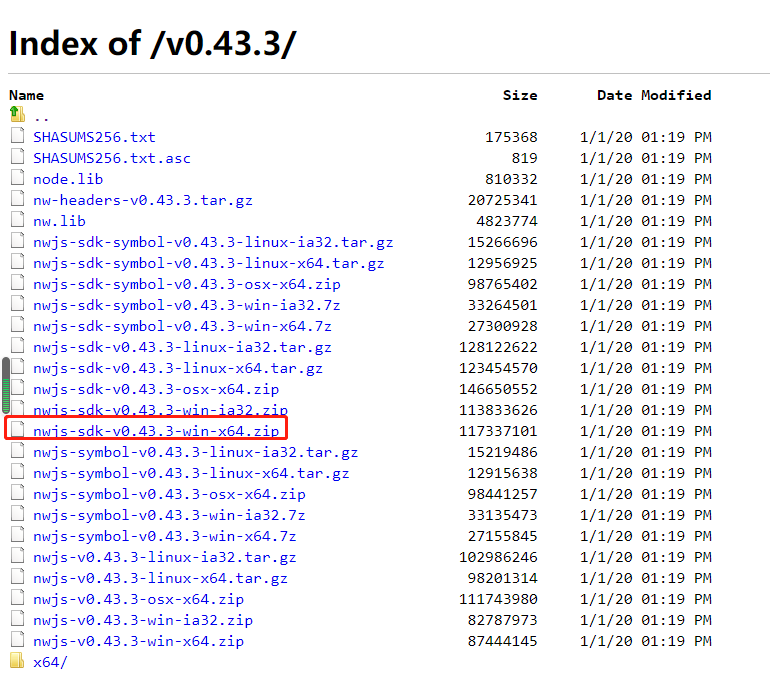Click the size value 175368
Screen dimensions: 770x696
[x=511, y=137]
